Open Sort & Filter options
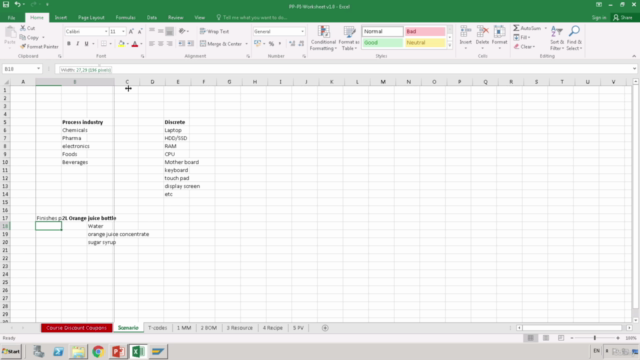640x360 pixels. point(557,38)
